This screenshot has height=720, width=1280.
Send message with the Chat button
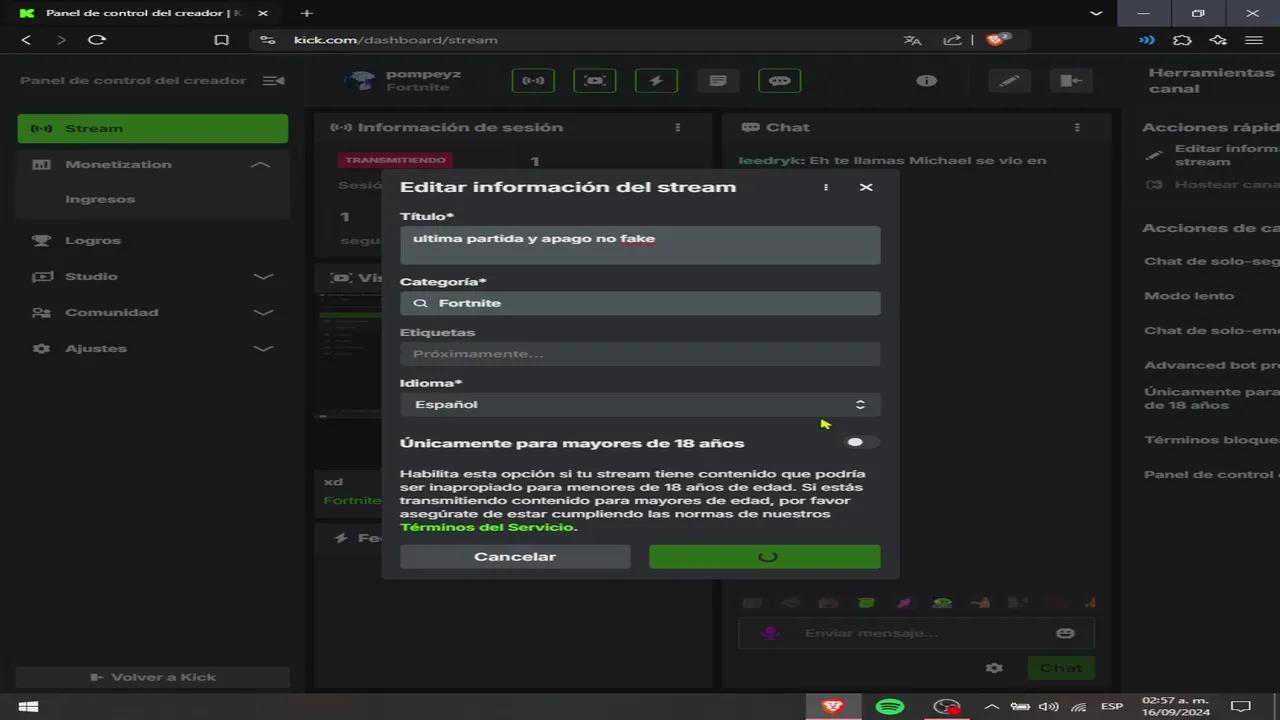click(1061, 668)
